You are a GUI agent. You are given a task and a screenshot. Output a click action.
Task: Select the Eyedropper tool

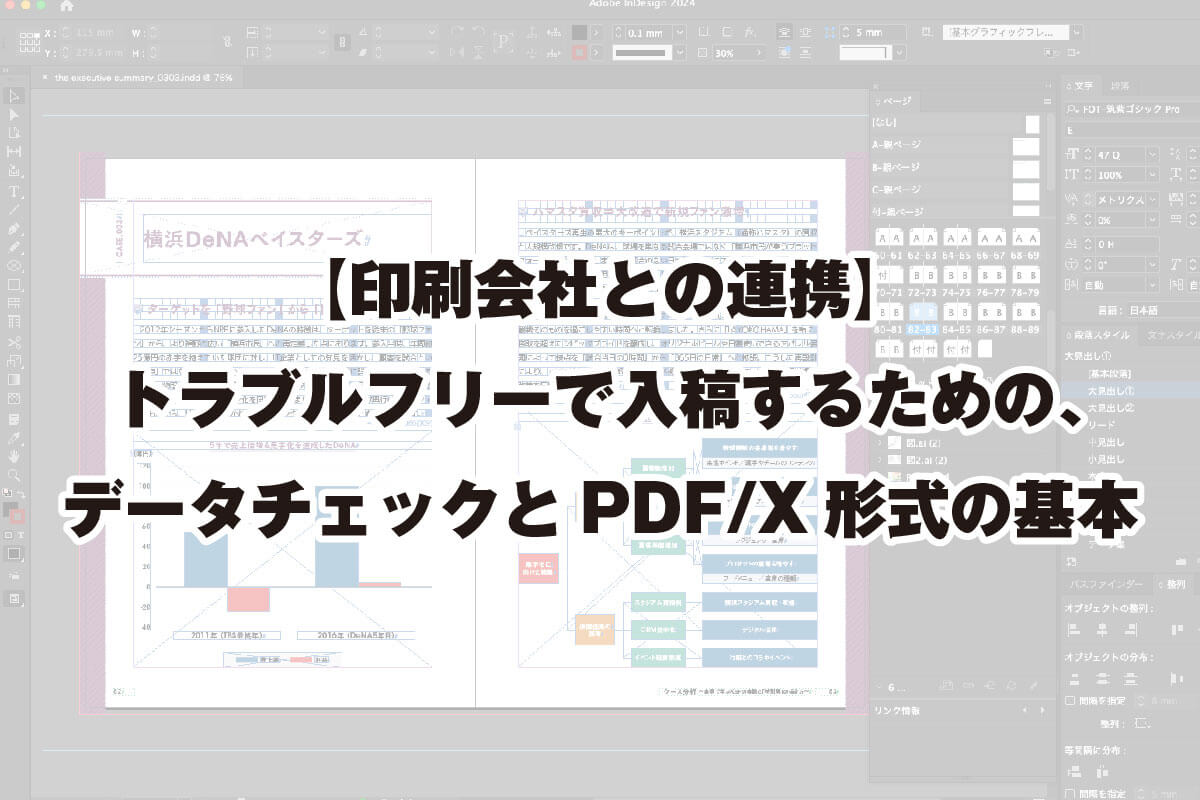pyautogui.click(x=14, y=438)
